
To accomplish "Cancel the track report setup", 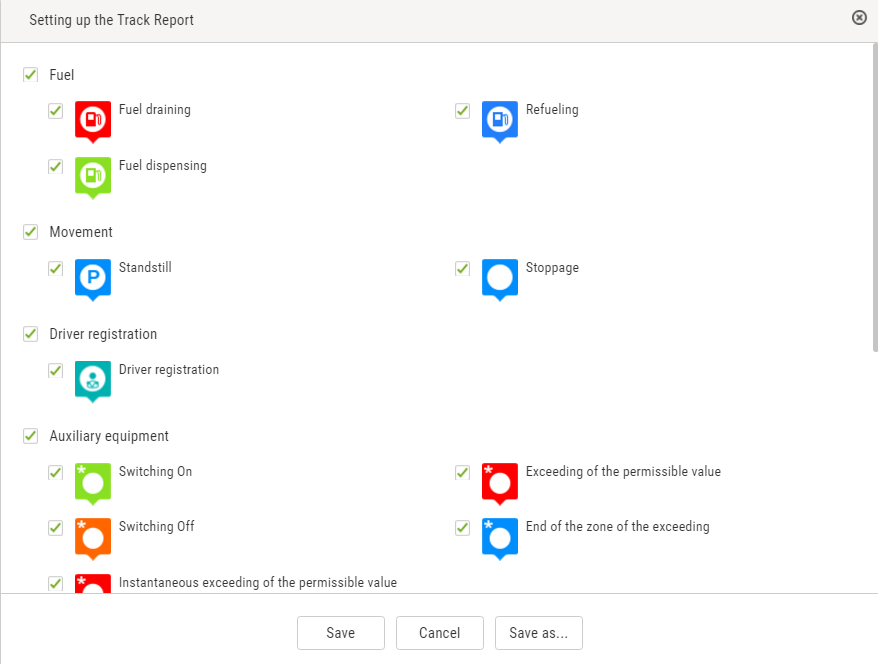I will point(440,633).
